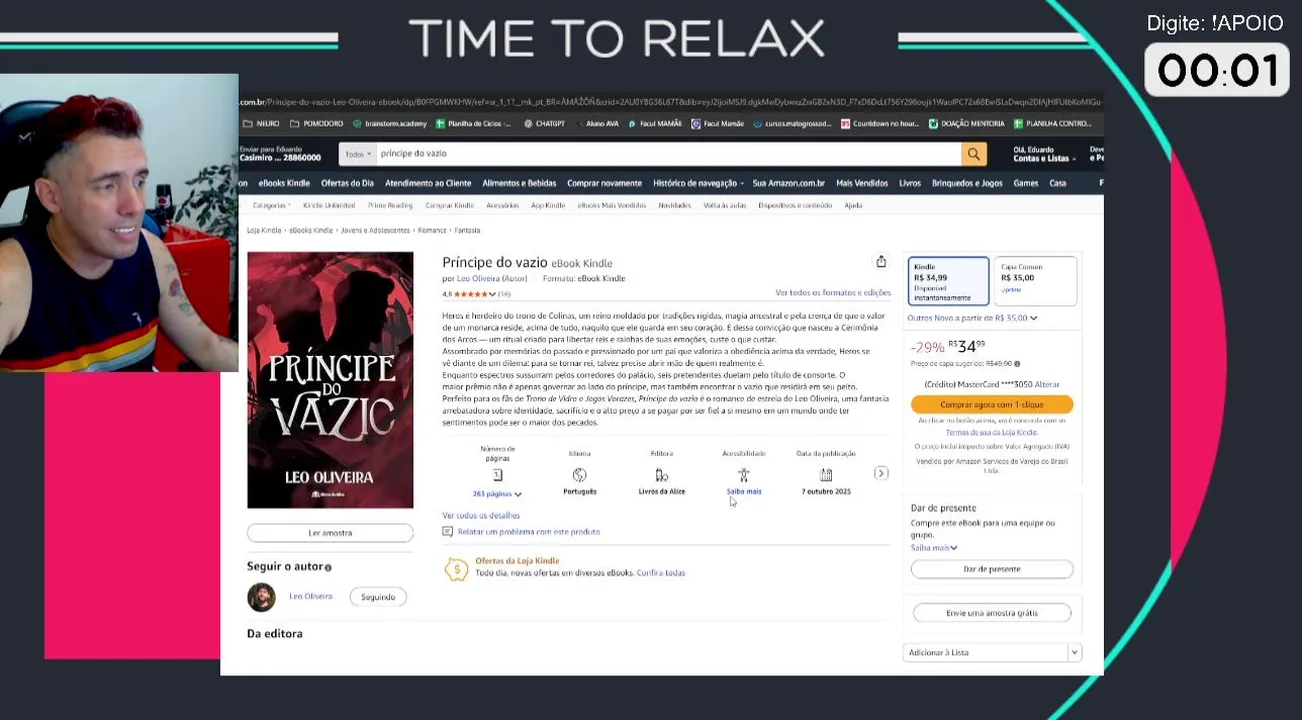The height and width of the screenshot is (720, 1302).
Task: Click Envie uma amostra grátis button
Action: point(992,613)
